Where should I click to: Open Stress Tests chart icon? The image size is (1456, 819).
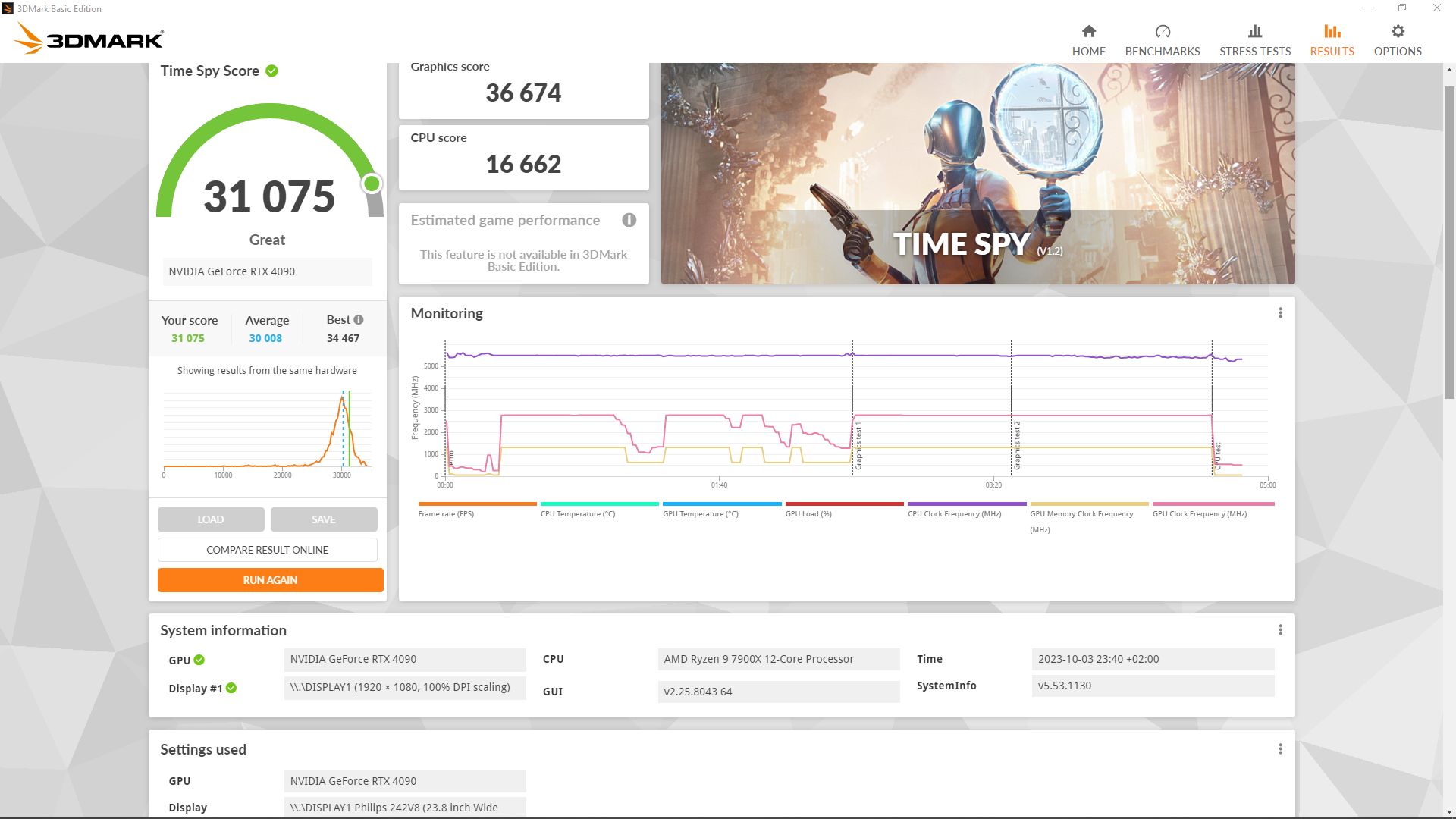pos(1254,31)
